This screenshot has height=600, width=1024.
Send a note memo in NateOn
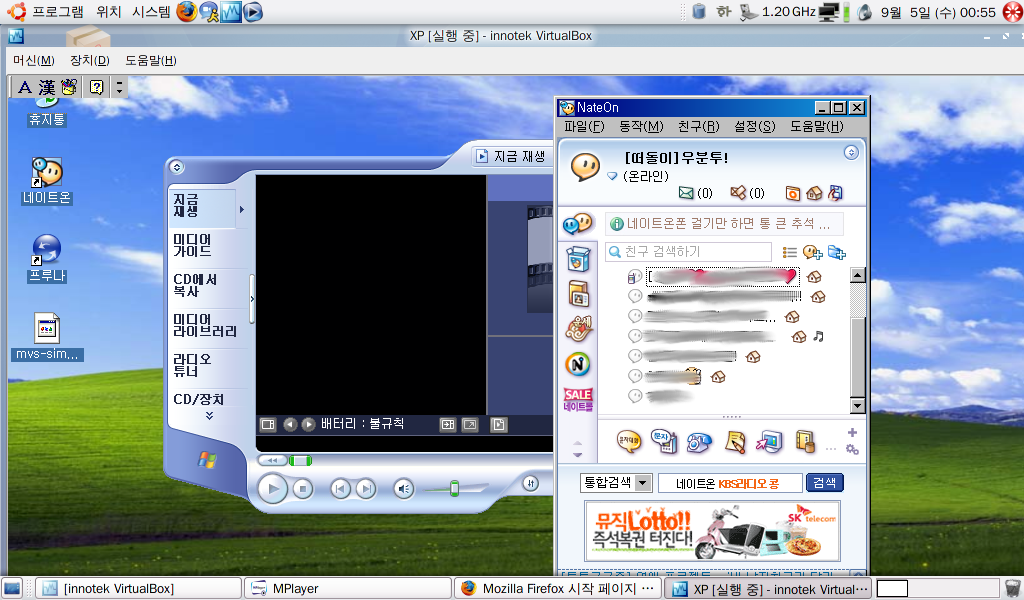pos(735,442)
